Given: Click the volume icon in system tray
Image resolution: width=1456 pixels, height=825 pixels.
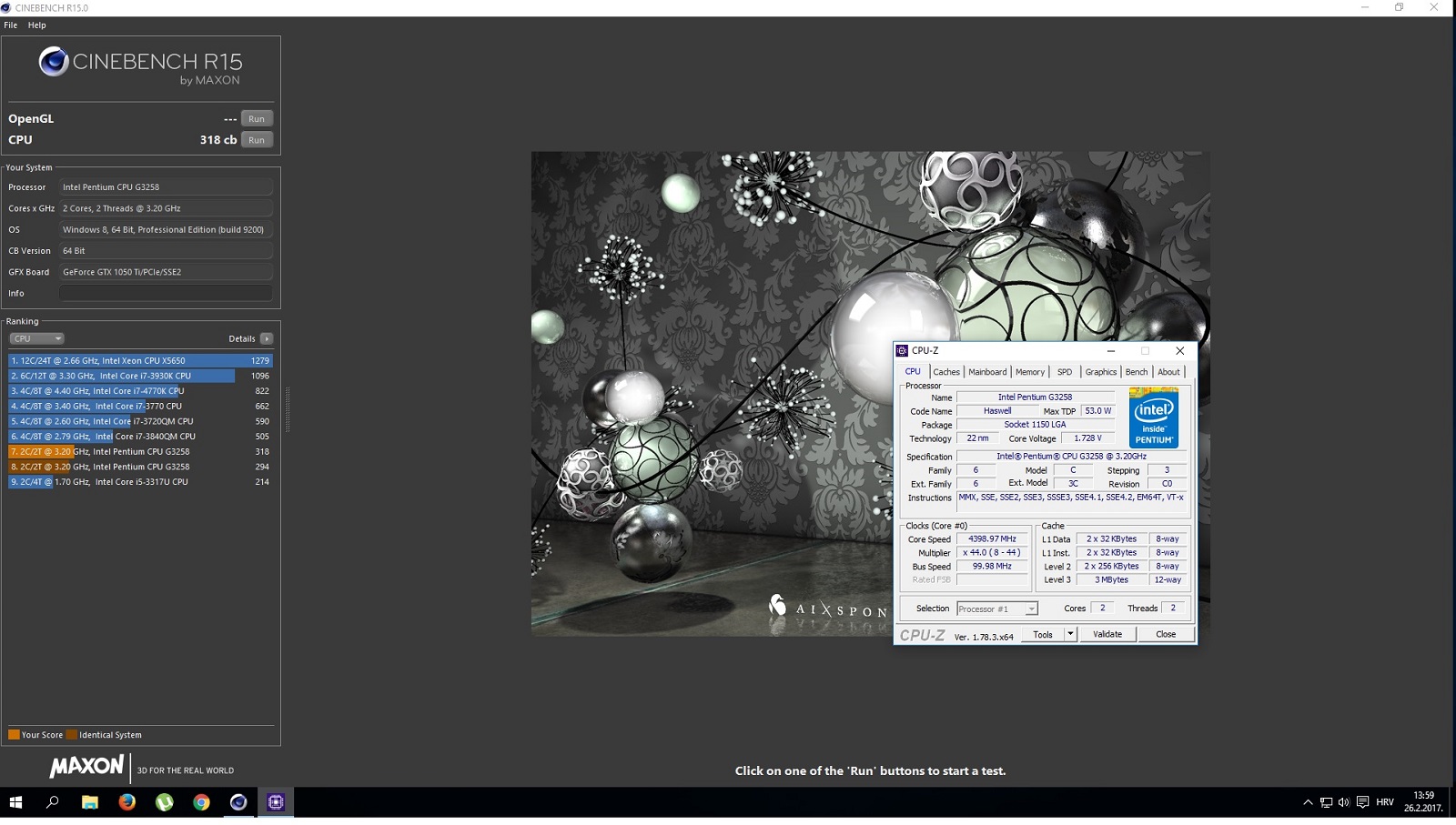Looking at the screenshot, I should pos(1344,802).
